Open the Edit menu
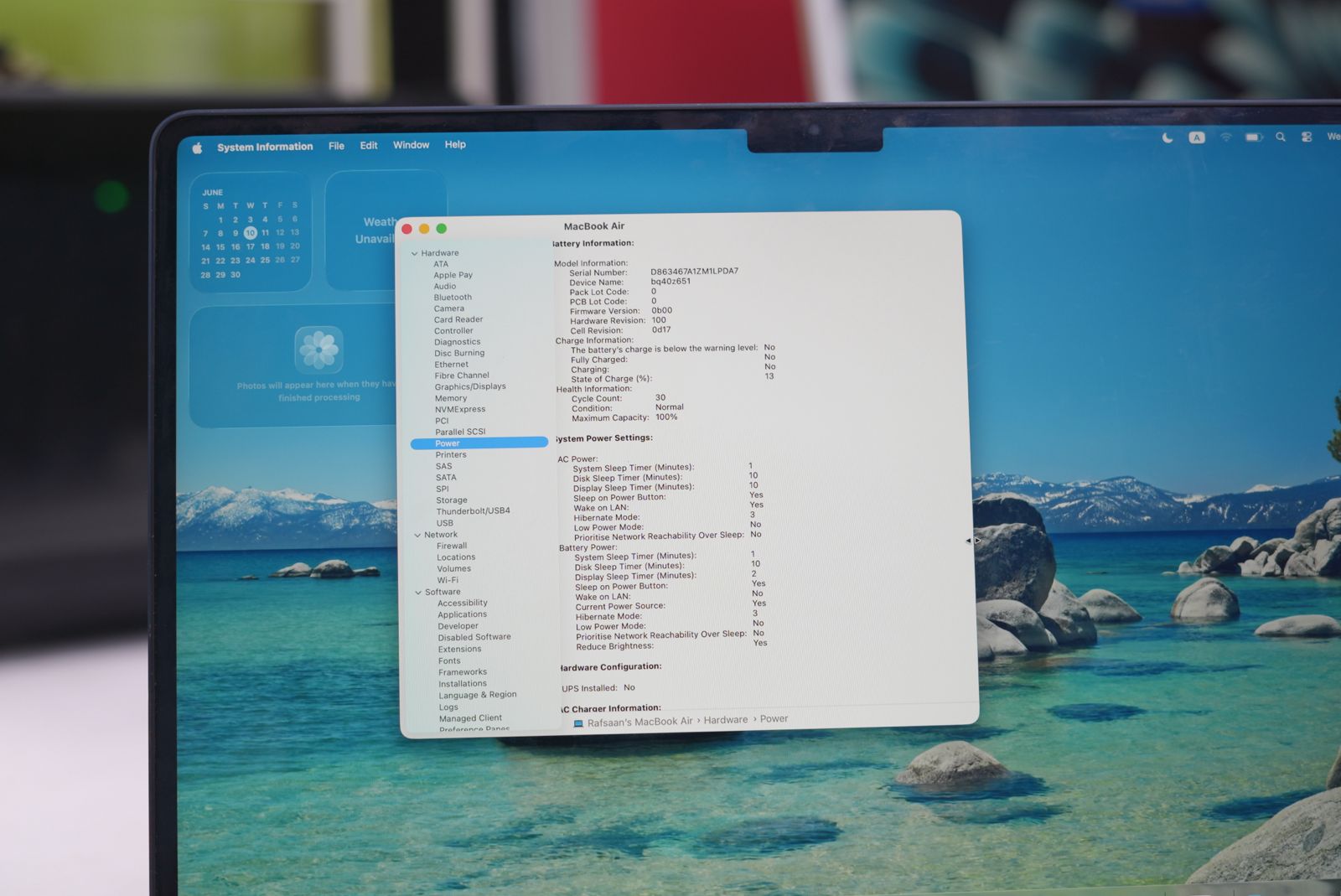 pyautogui.click(x=369, y=145)
